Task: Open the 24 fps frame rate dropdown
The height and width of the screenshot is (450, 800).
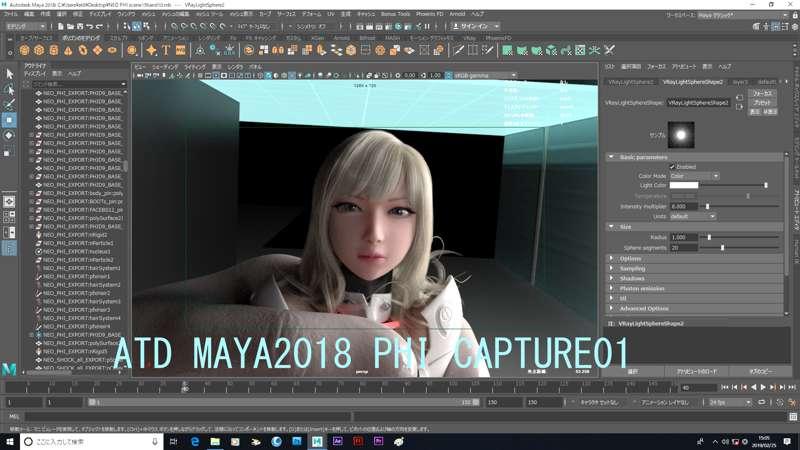Action: point(730,403)
